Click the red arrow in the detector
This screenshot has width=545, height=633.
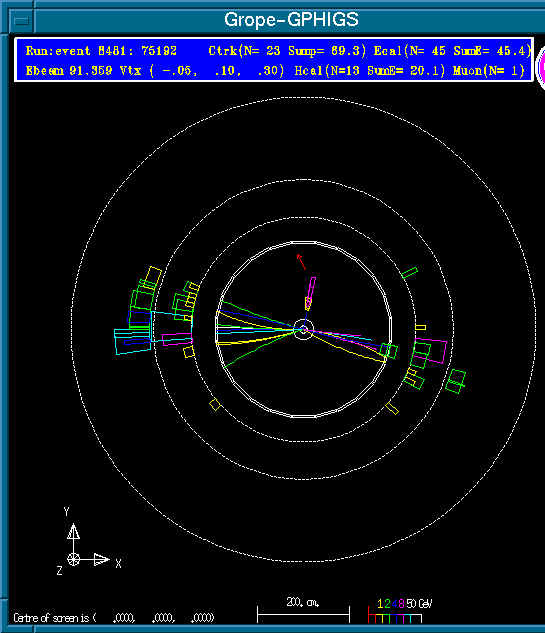tap(301, 262)
